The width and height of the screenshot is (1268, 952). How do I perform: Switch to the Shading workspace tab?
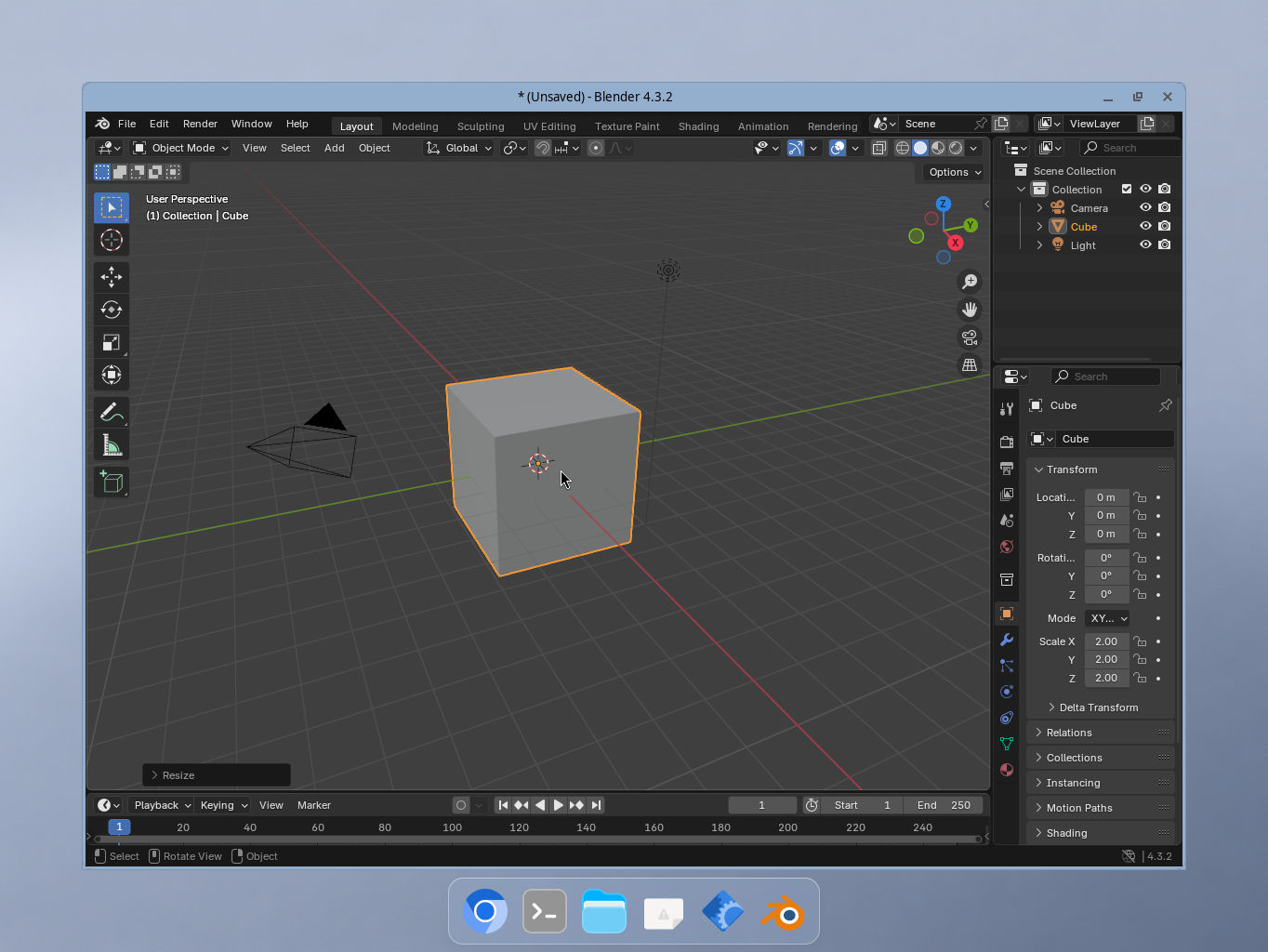coord(698,126)
